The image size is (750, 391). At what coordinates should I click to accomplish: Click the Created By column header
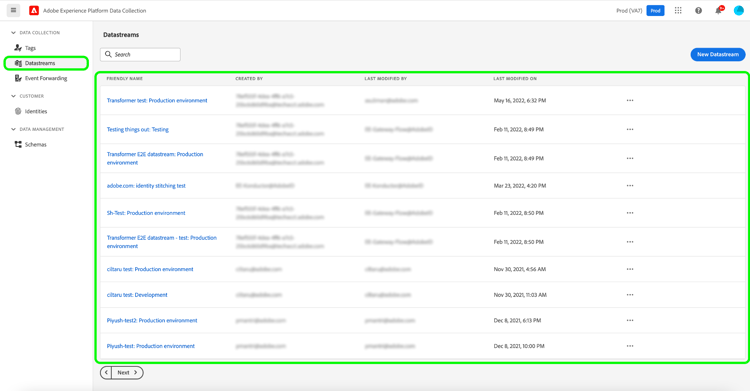249,78
